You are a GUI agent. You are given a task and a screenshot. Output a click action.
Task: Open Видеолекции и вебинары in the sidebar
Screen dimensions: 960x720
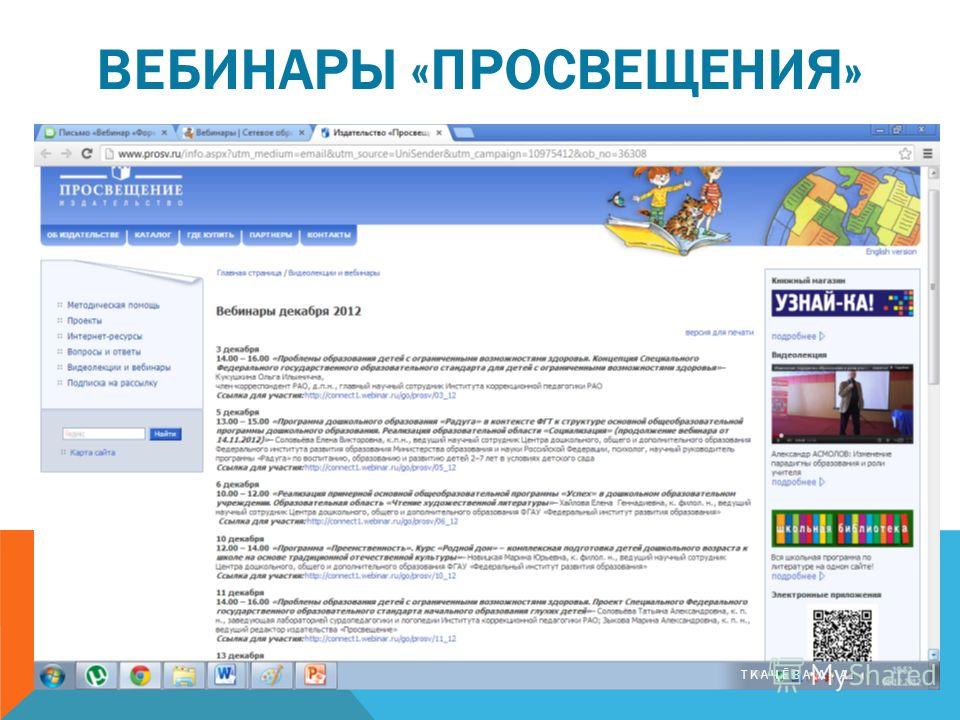tap(119, 367)
